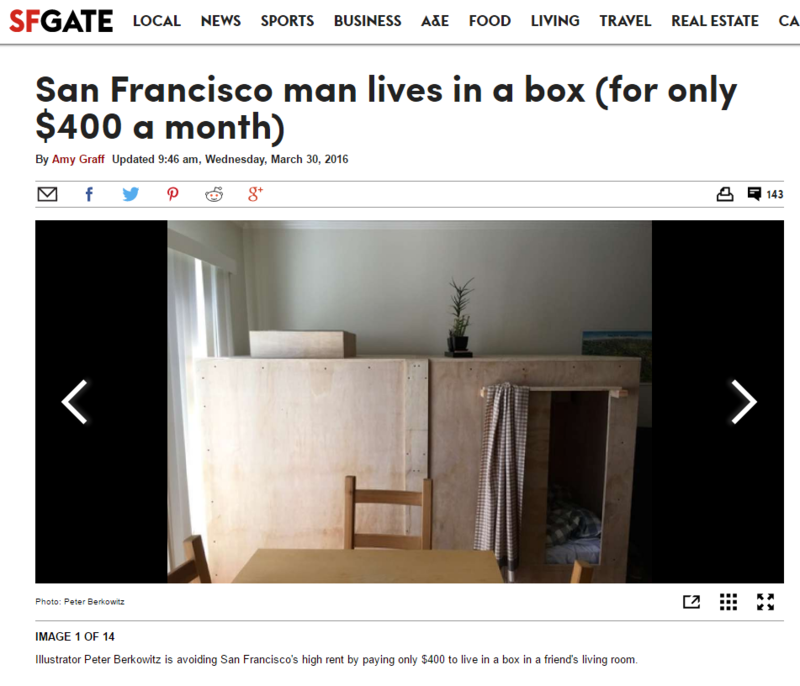The width and height of the screenshot is (800, 686).
Task: Go to previous gallery image
Action: (x=74, y=402)
